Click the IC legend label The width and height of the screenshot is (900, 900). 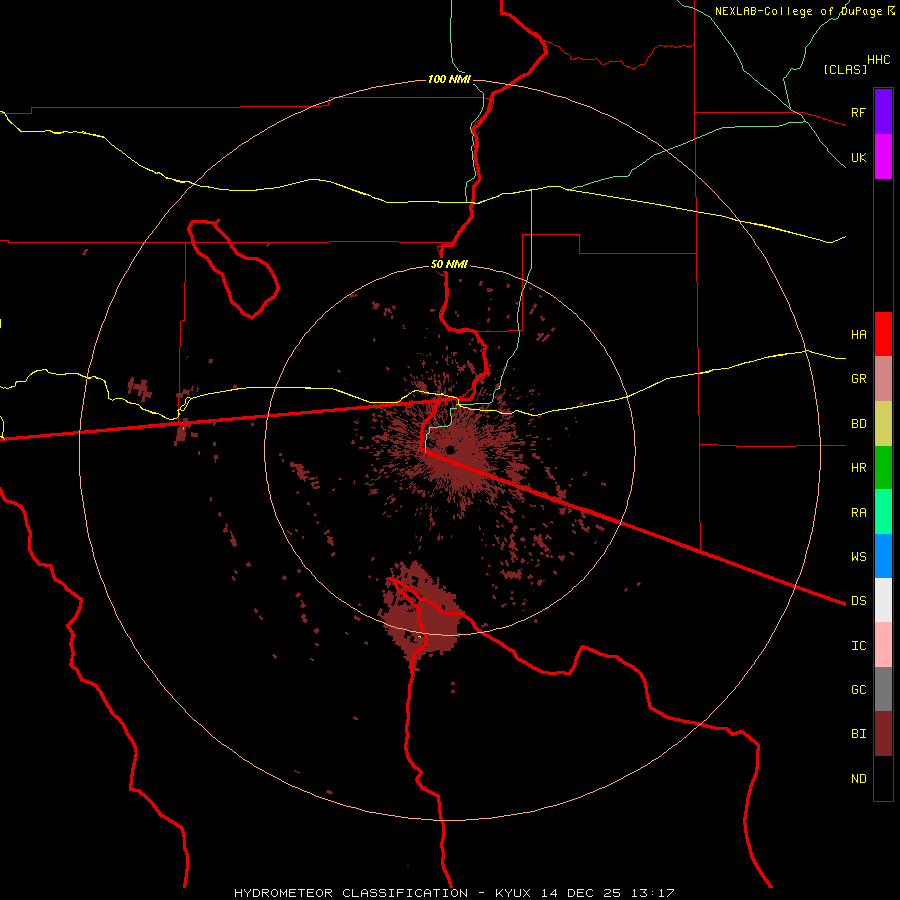click(x=858, y=645)
